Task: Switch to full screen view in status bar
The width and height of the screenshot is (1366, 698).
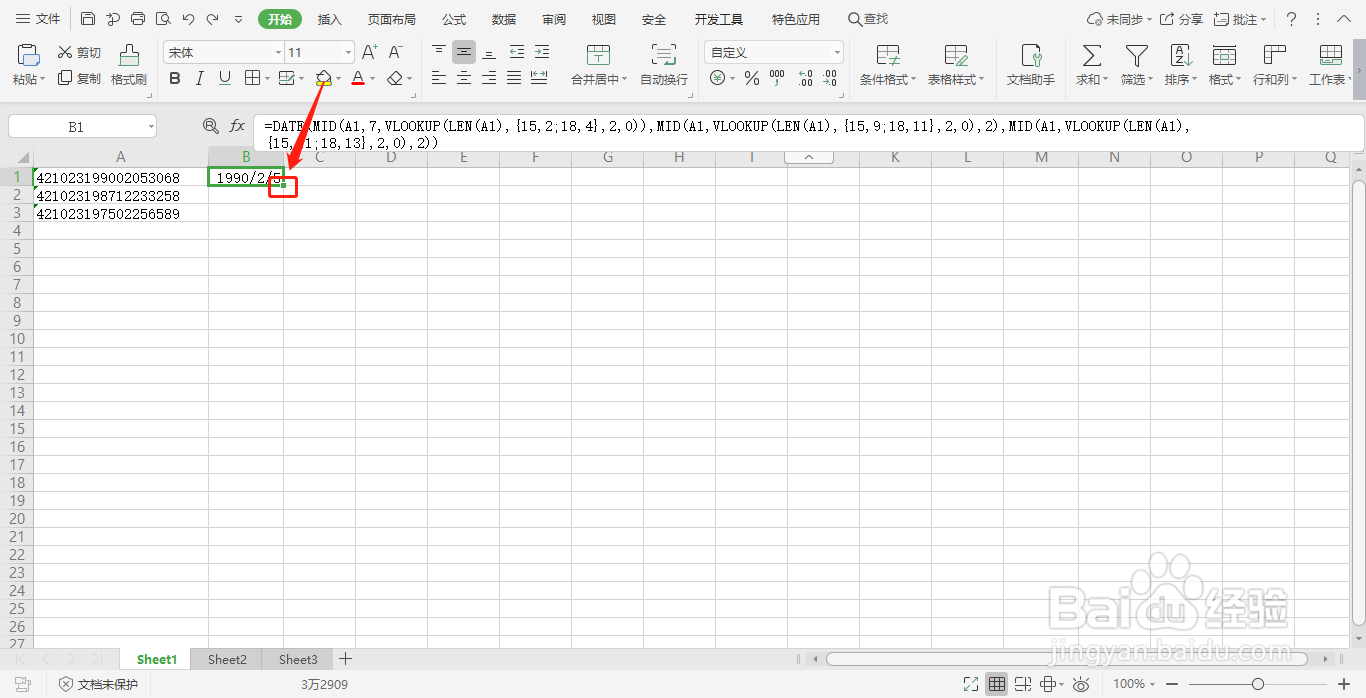Action: click(x=970, y=684)
